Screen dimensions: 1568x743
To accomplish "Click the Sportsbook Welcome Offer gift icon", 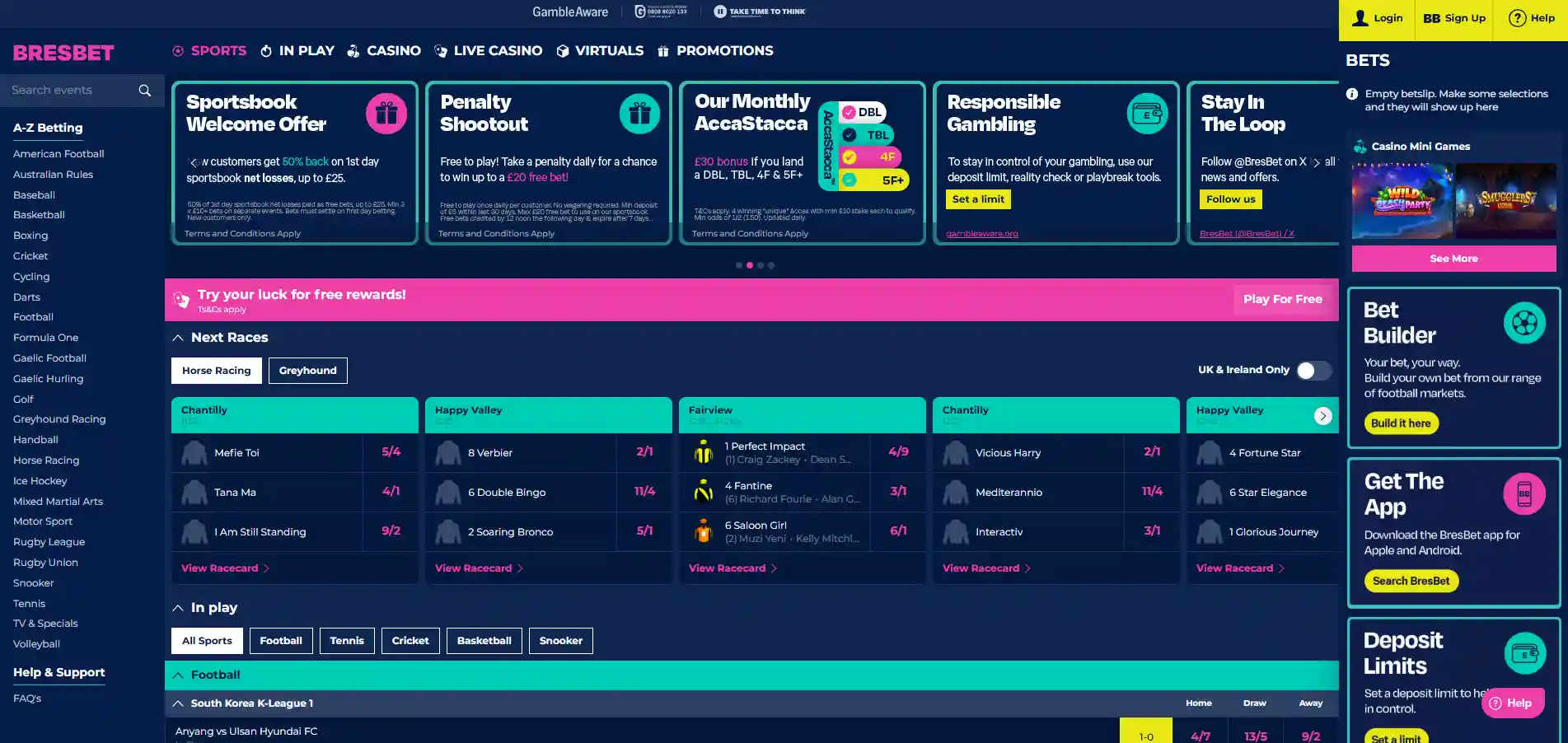I will click(x=386, y=114).
